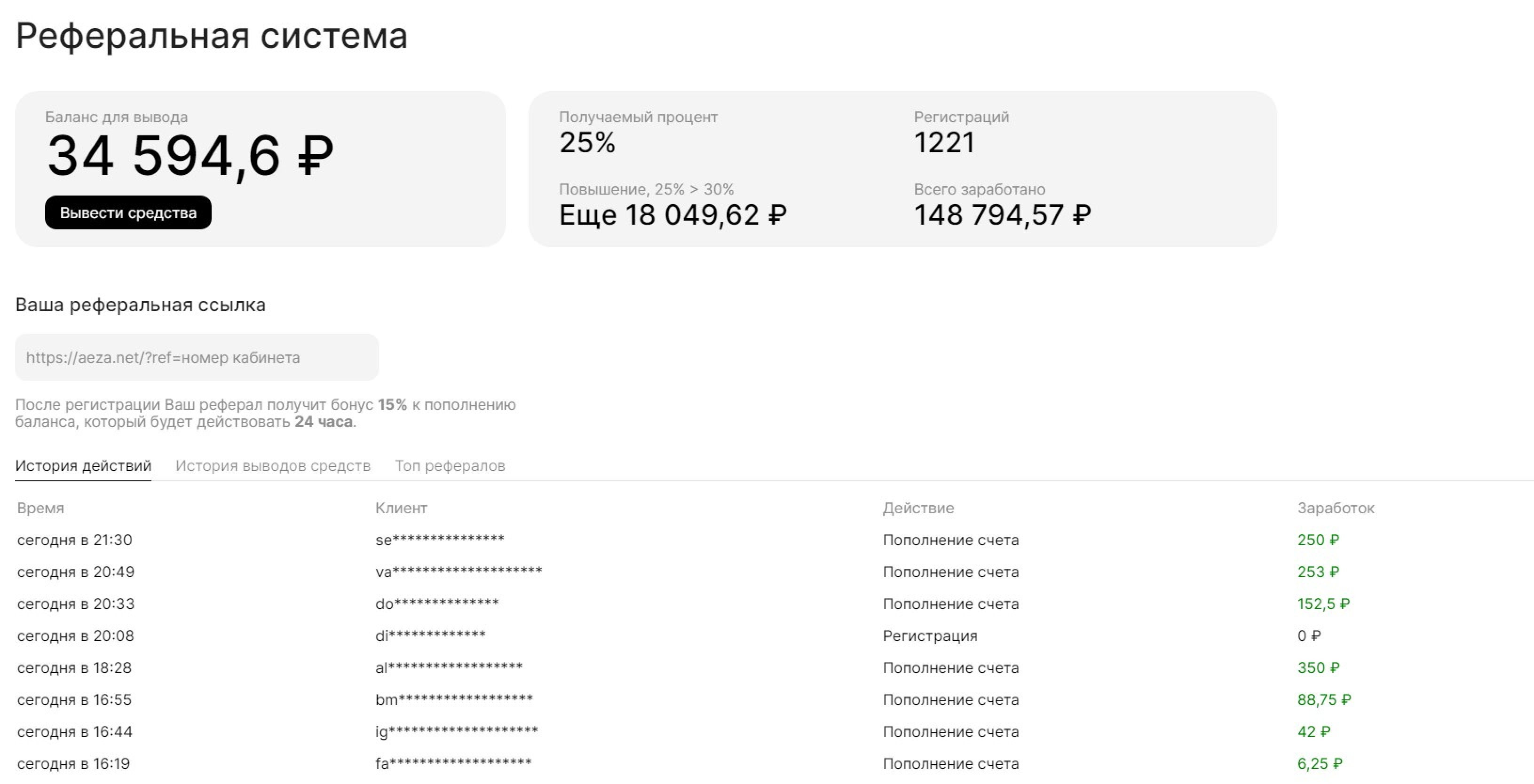
Task: Select the row from сегодня в 16:19
Action: click(73, 764)
